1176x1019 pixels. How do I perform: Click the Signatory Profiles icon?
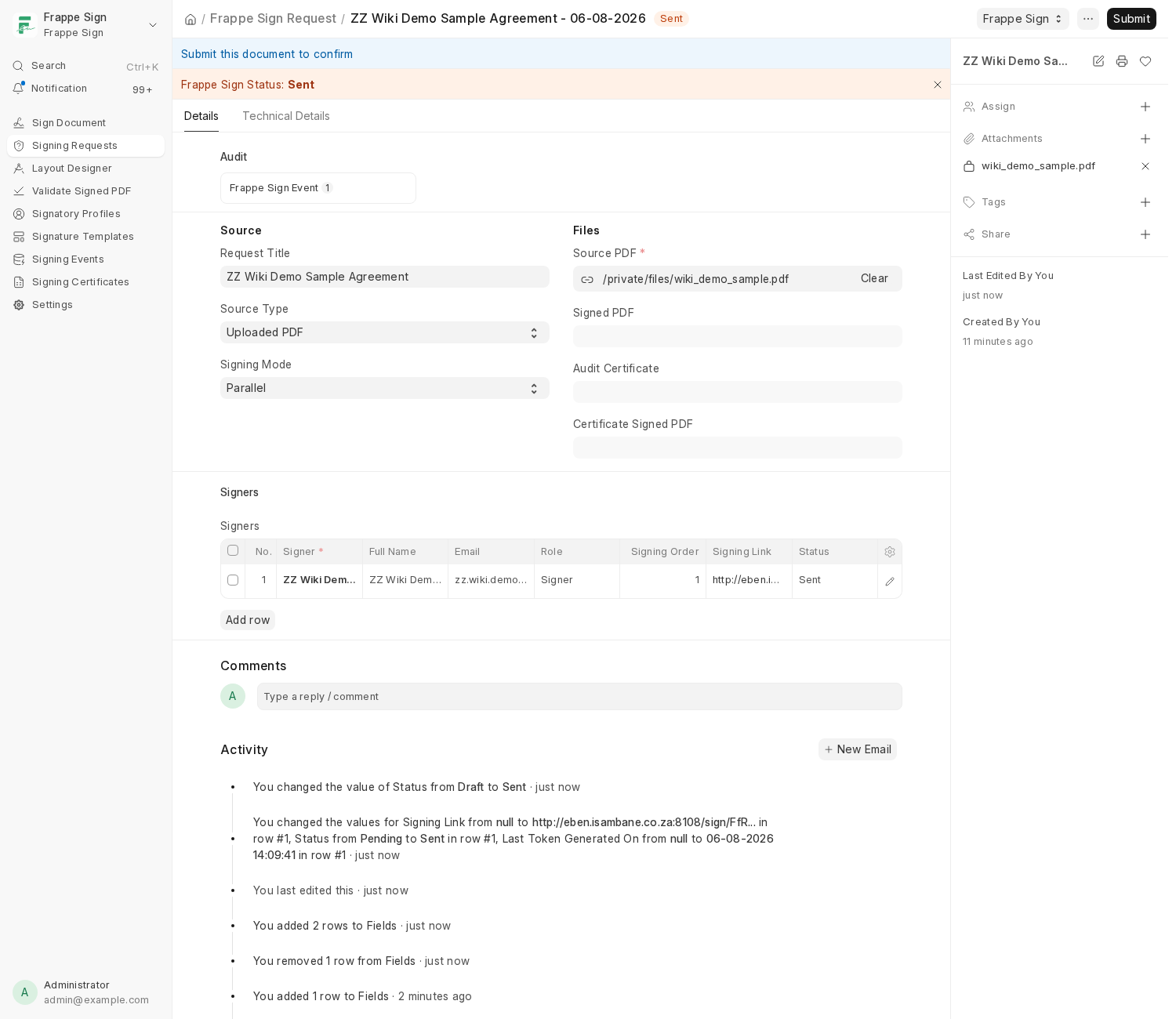pos(19,214)
